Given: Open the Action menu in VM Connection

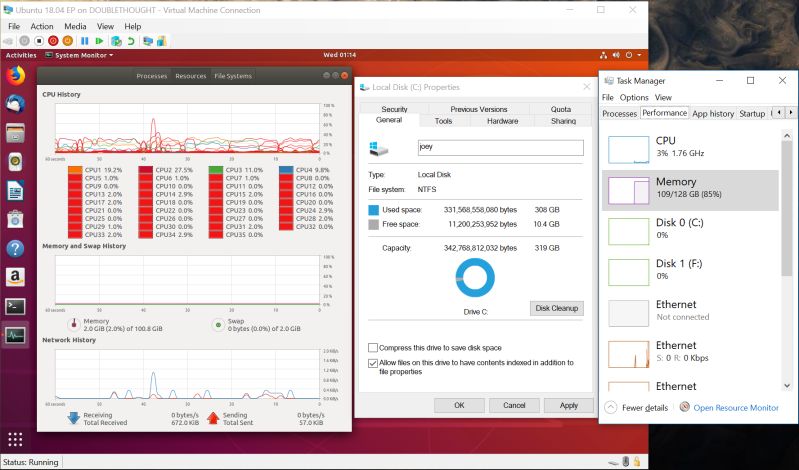Looking at the screenshot, I should click(42, 26).
